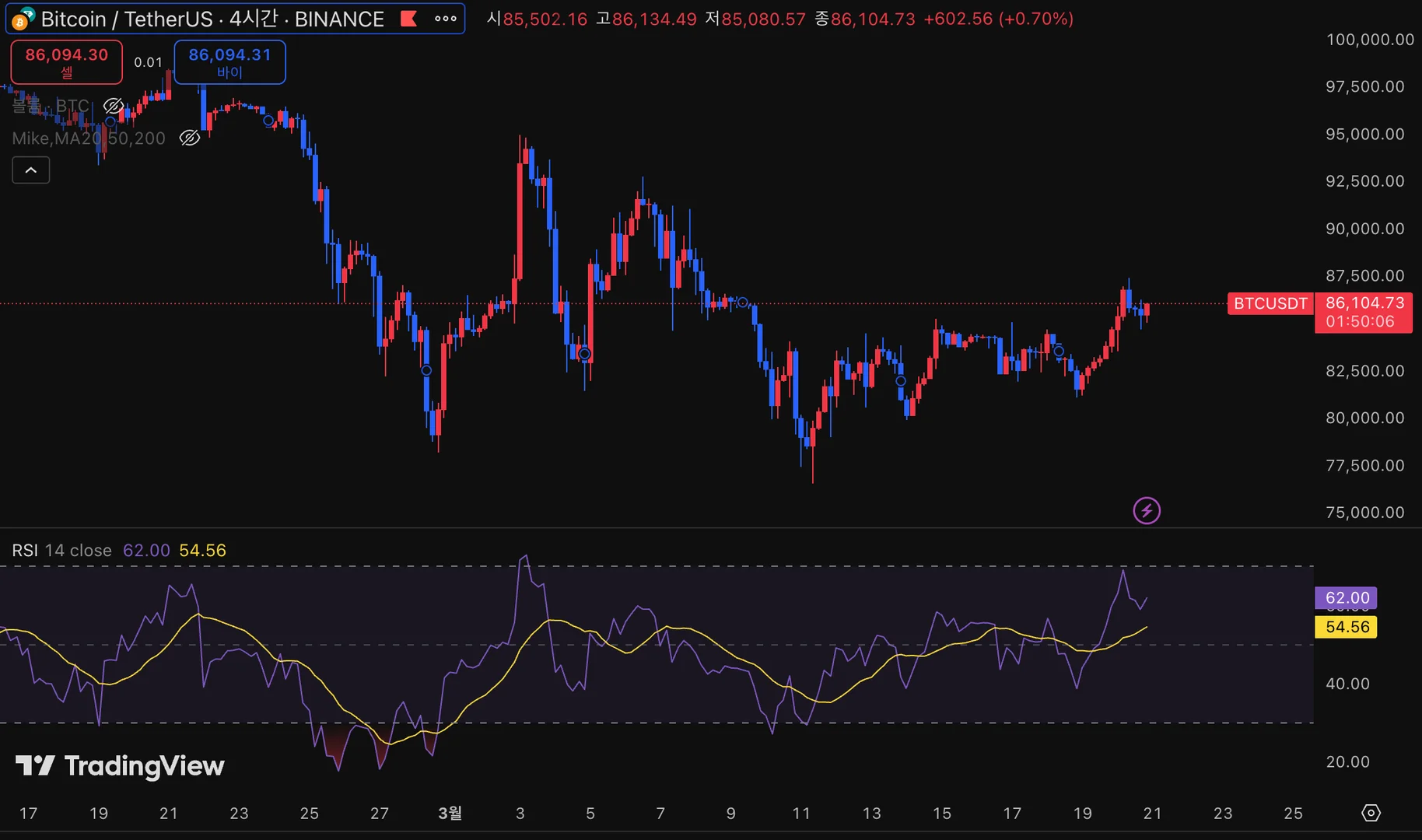This screenshot has width=1422, height=840.
Task: Click the 77,500.00 price axis label
Action: [1365, 466]
